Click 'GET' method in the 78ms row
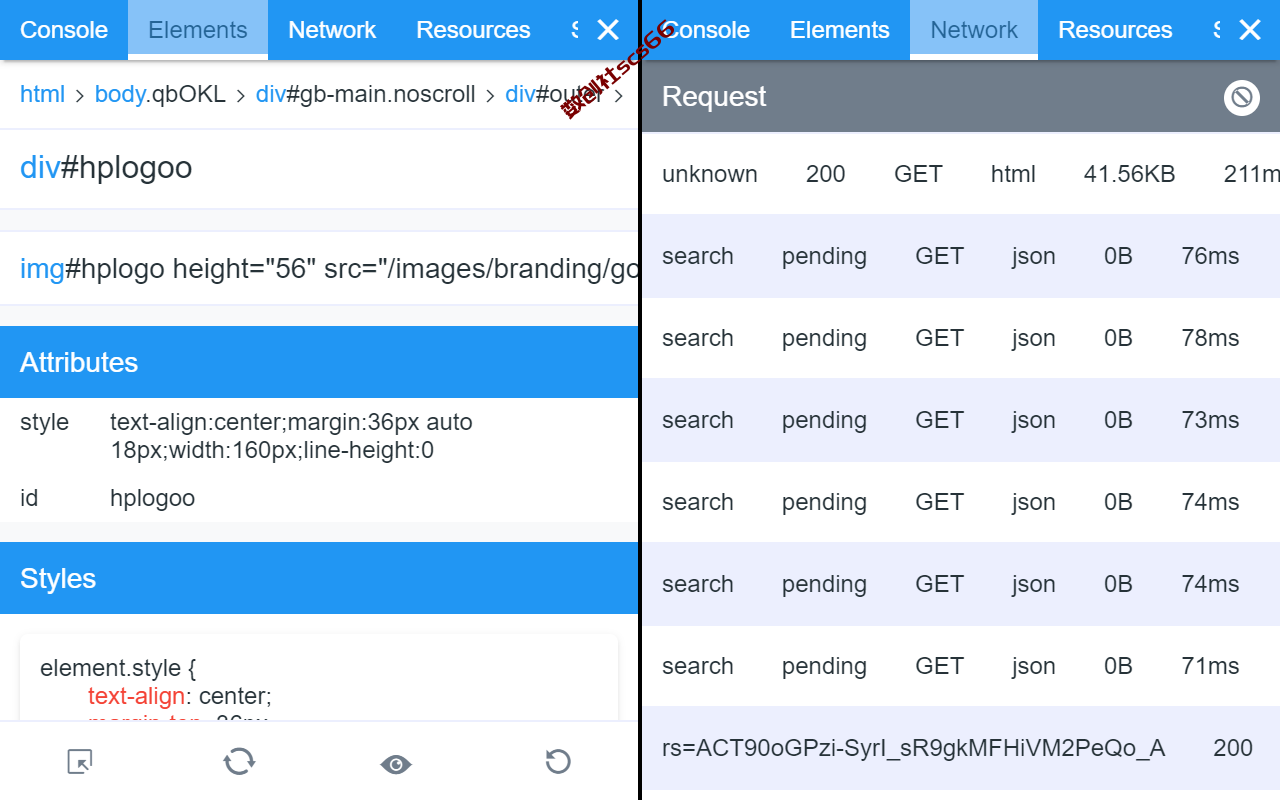Viewport: 1280px width, 800px height. [939, 338]
